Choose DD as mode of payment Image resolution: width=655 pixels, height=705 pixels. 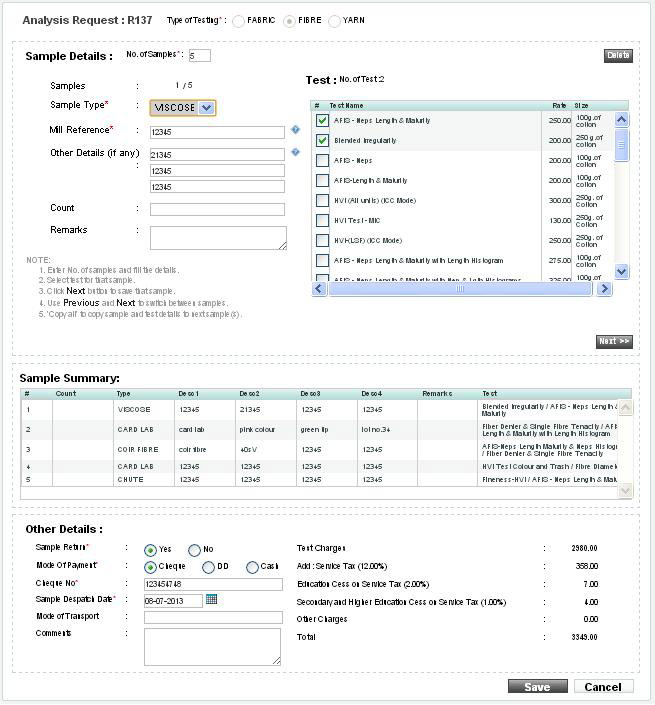coord(208,567)
